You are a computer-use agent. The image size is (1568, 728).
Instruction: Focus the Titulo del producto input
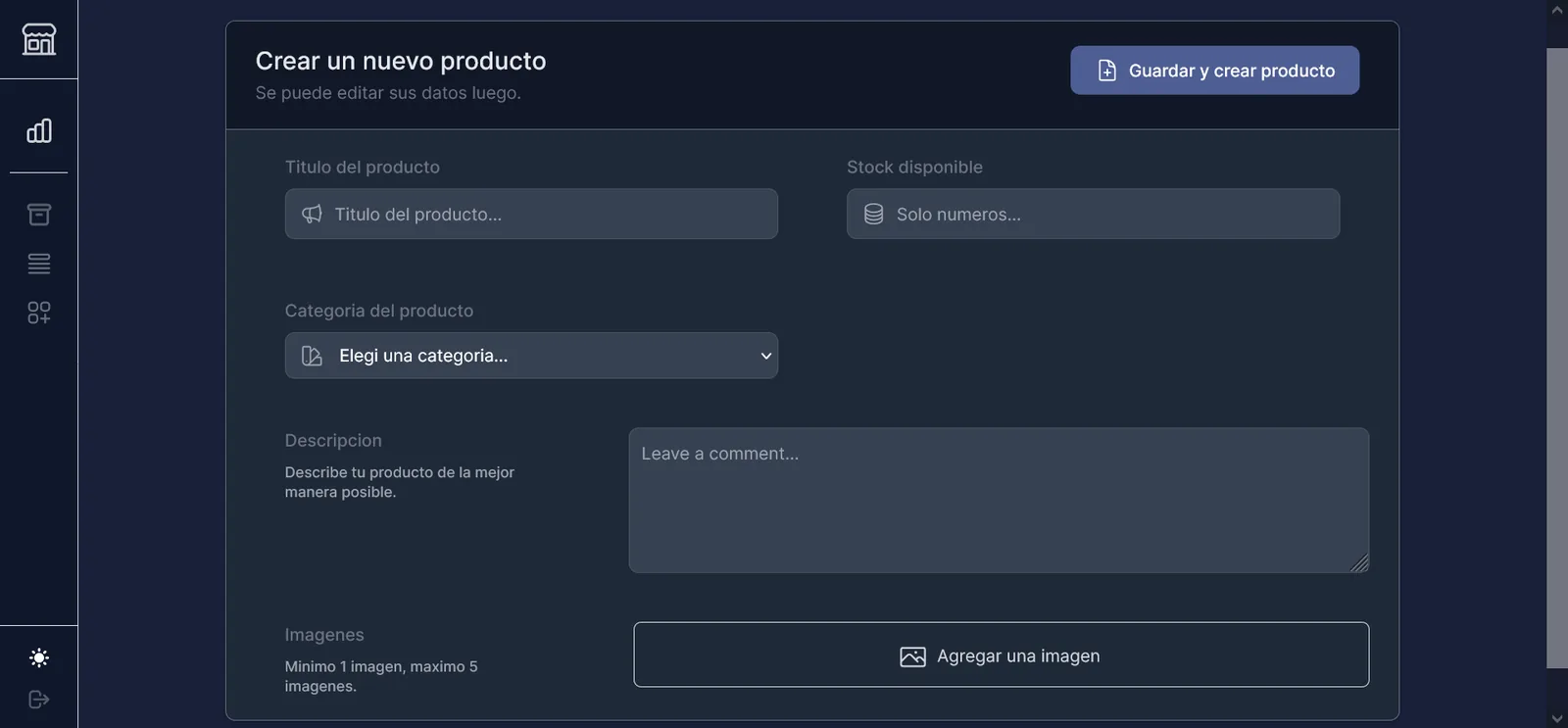[531, 214]
